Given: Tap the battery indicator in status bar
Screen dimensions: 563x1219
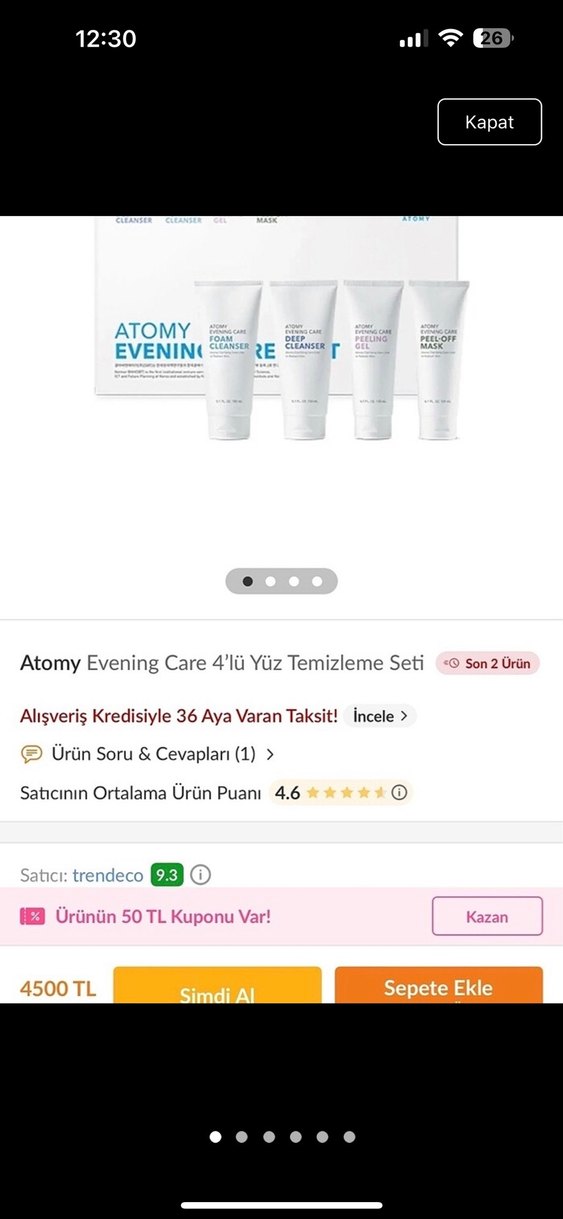Looking at the screenshot, I should tap(493, 39).
